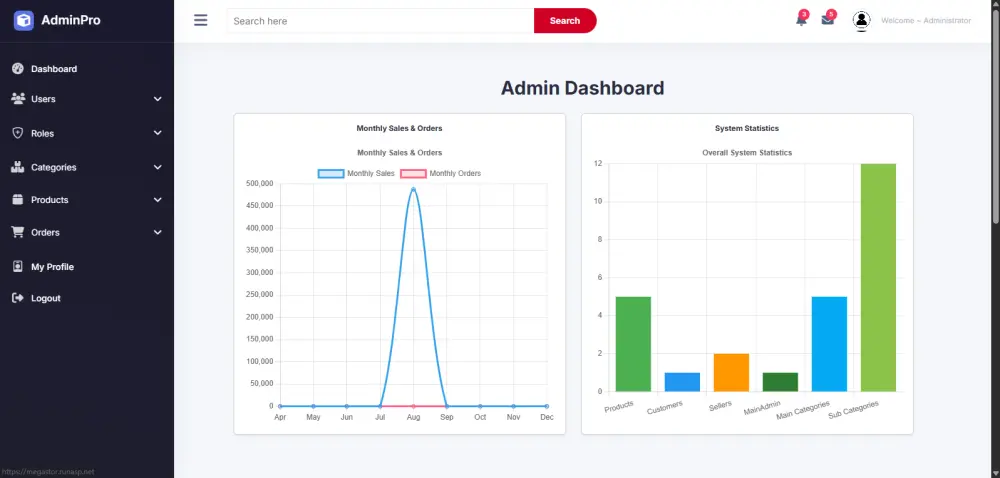Click the My Profile badge icon
Viewport: 1000px width, 478px height.
tap(18, 266)
